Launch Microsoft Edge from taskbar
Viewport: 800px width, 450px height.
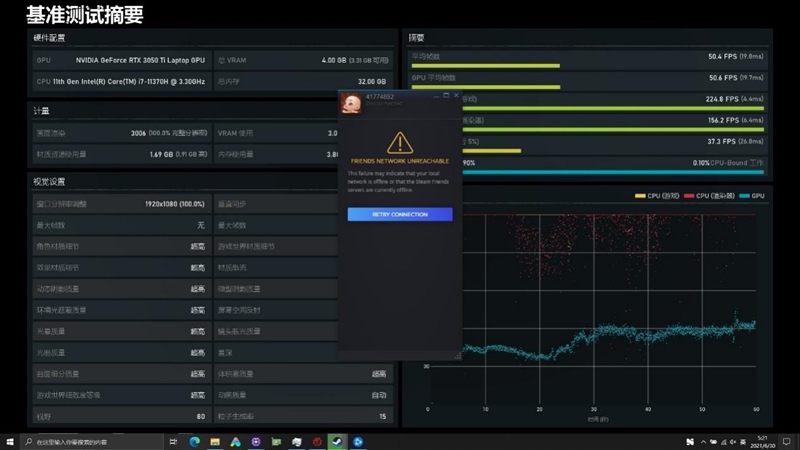click(x=194, y=442)
